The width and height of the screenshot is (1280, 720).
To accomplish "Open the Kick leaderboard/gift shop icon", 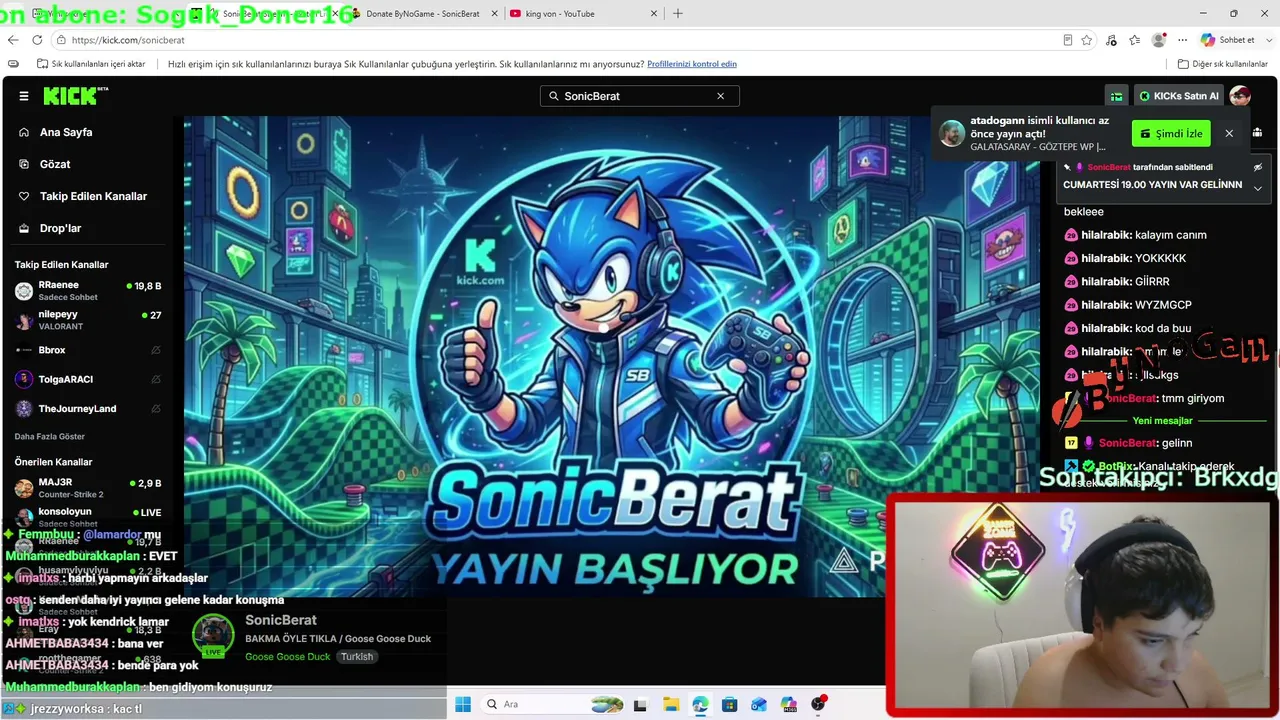I will click(x=1116, y=96).
